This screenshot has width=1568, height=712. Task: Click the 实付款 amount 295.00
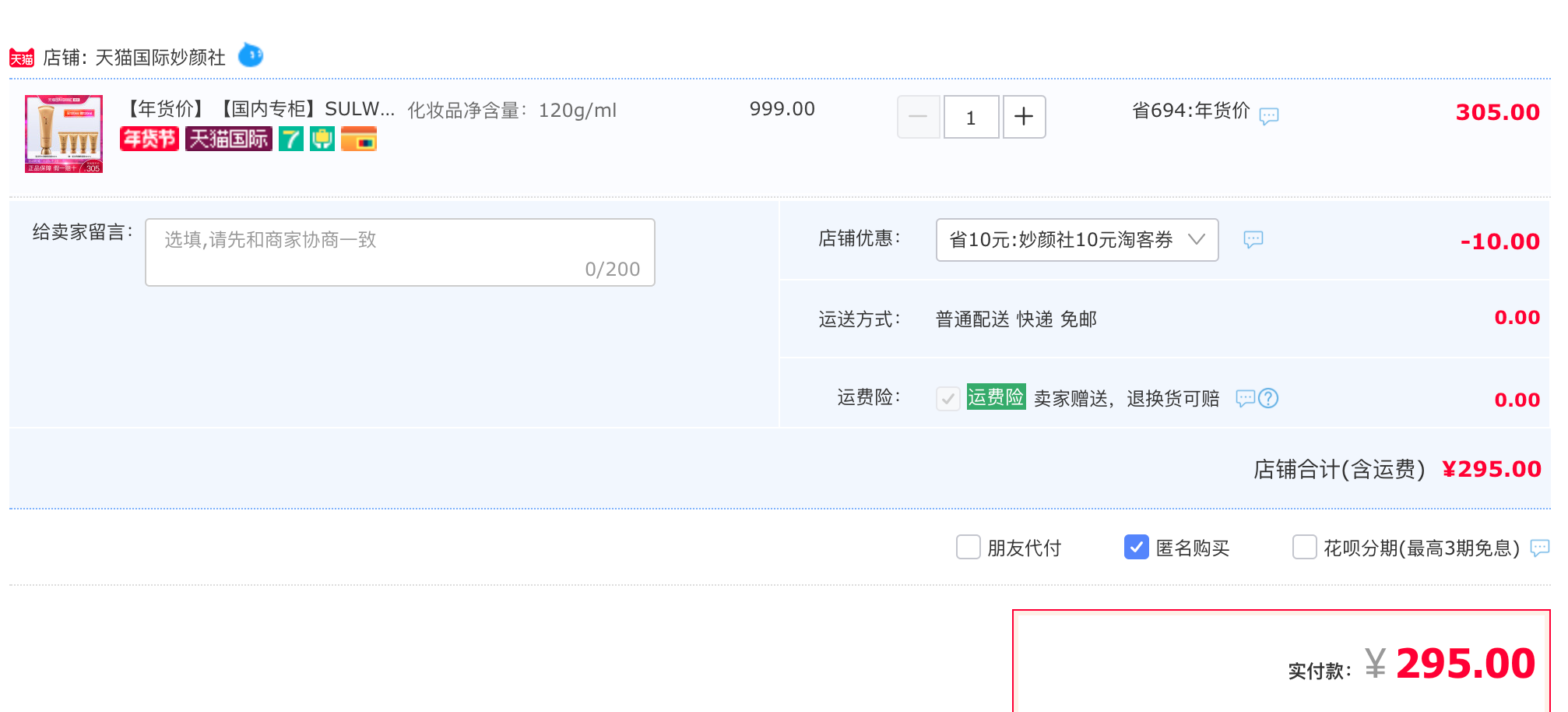[1465, 664]
